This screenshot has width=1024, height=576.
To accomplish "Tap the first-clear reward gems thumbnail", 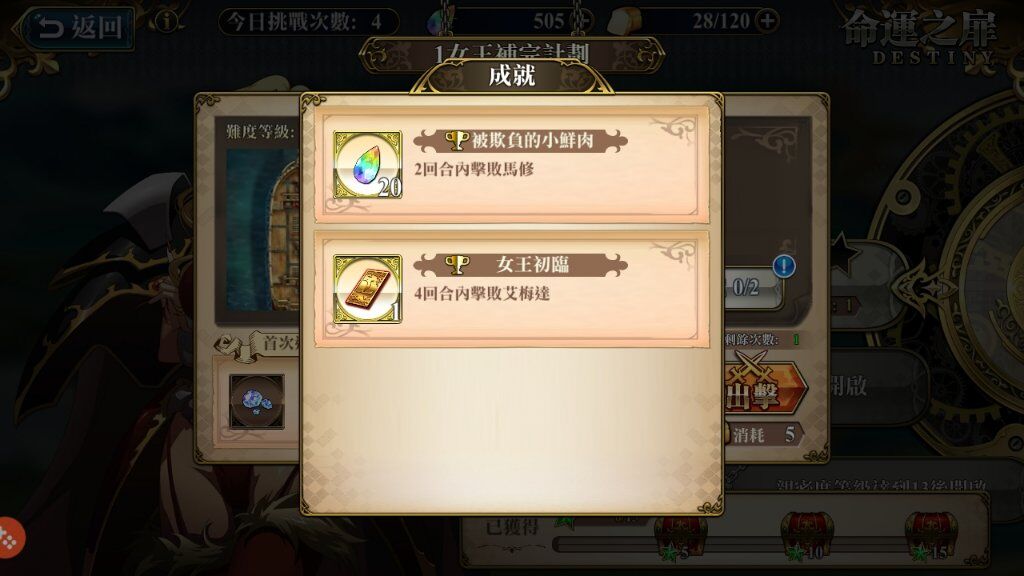I will click(x=257, y=401).
